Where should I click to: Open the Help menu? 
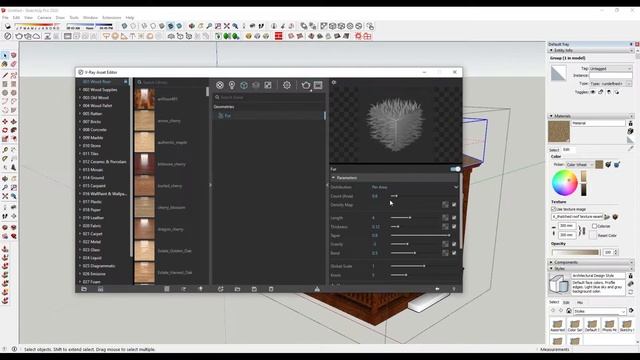130,18
